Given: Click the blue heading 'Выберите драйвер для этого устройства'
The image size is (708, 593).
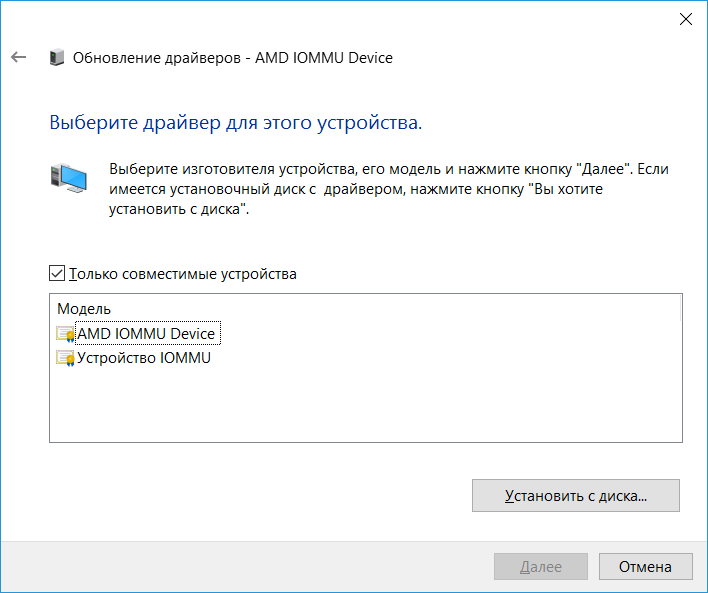Looking at the screenshot, I should coord(235,123).
